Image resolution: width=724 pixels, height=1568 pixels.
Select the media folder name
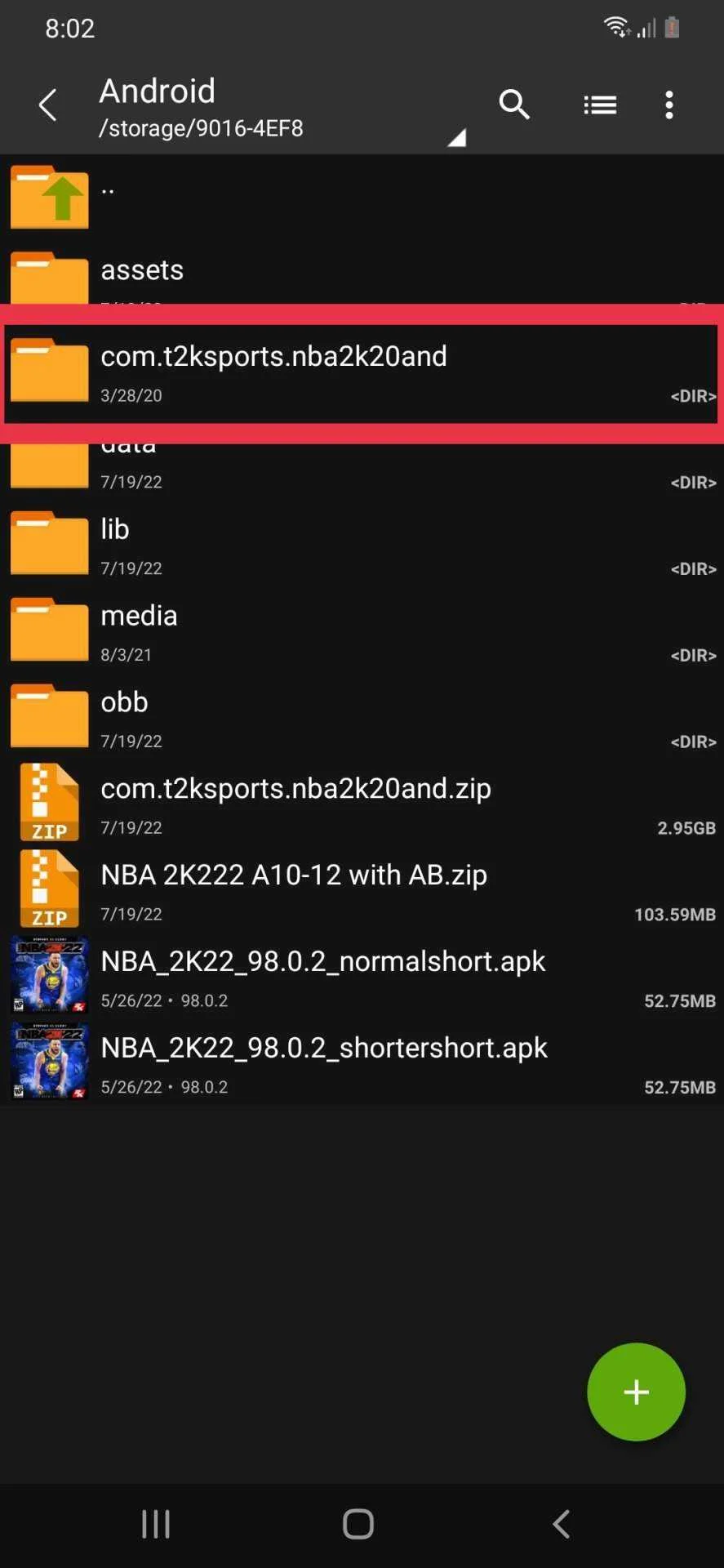click(139, 616)
